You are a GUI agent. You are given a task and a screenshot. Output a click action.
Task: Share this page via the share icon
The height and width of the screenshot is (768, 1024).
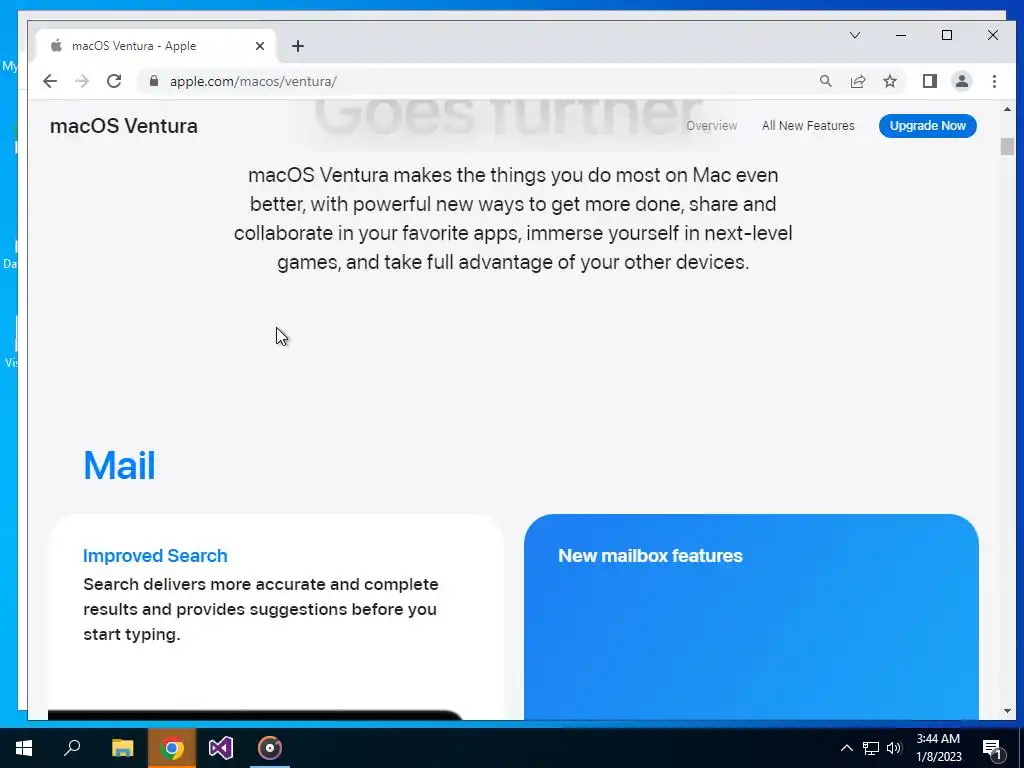(x=858, y=81)
